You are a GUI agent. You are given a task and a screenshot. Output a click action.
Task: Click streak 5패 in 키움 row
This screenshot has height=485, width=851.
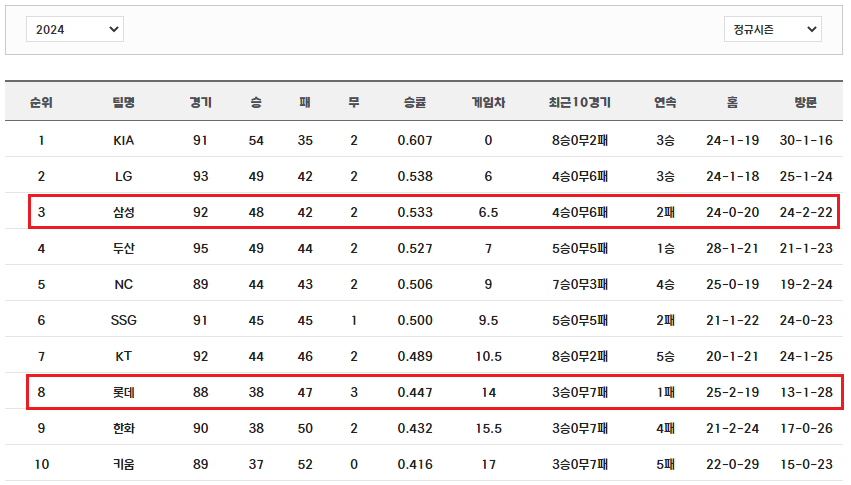pyautogui.click(x=665, y=464)
